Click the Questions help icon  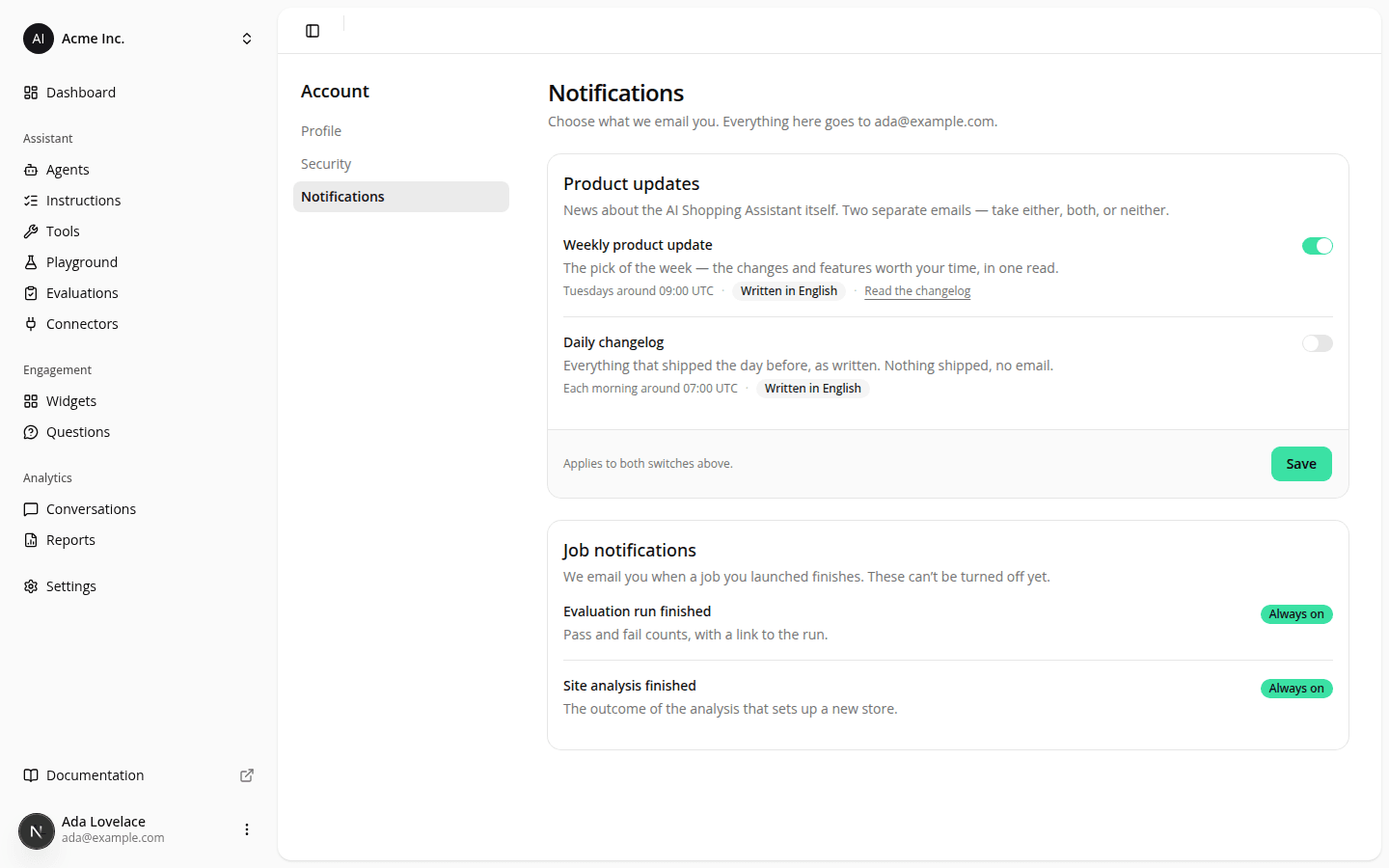tap(31, 432)
